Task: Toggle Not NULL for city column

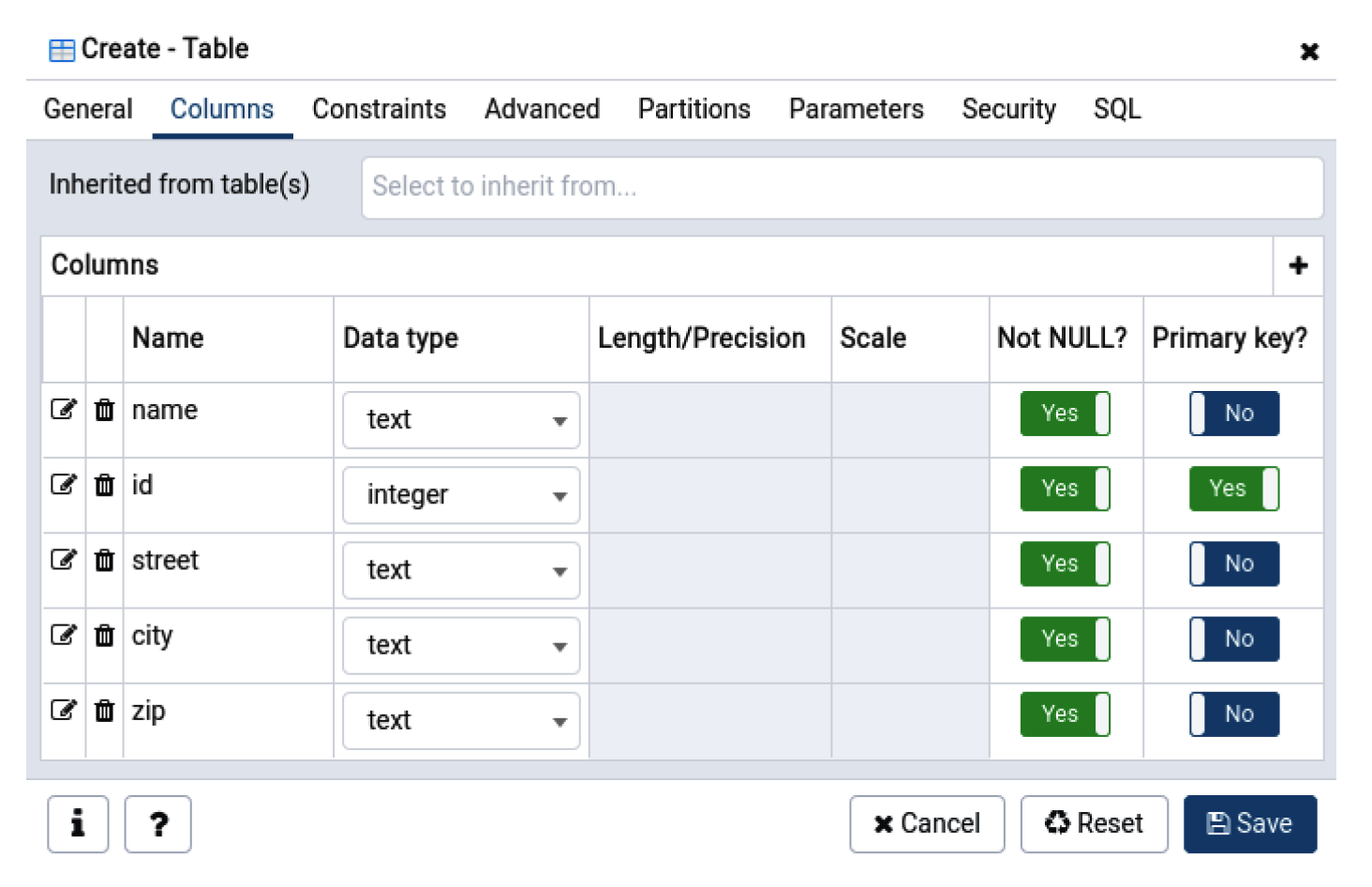Action: tap(1065, 639)
